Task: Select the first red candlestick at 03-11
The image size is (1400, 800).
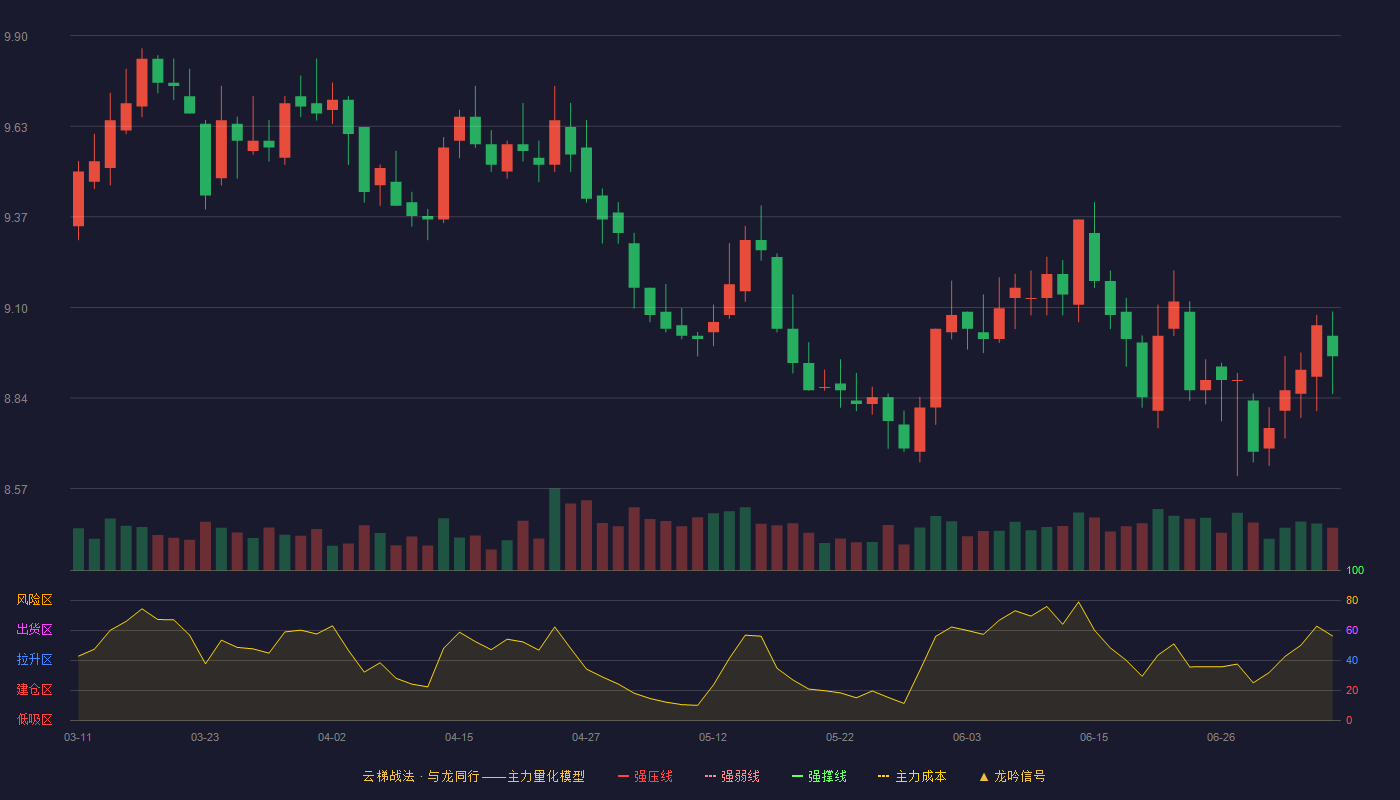Action: click(x=78, y=199)
